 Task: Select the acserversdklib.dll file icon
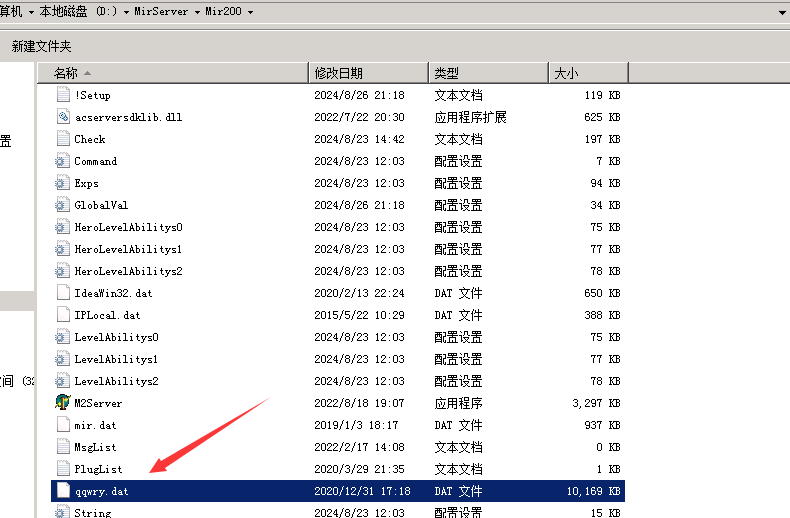coord(63,117)
